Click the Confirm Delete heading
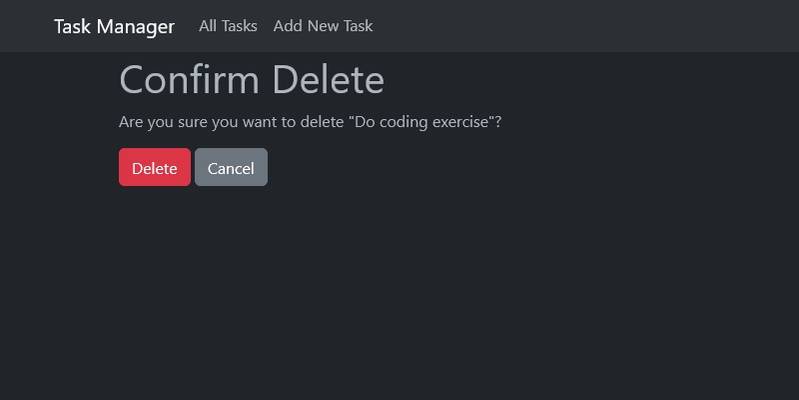This screenshot has height=400, width=799. point(251,80)
